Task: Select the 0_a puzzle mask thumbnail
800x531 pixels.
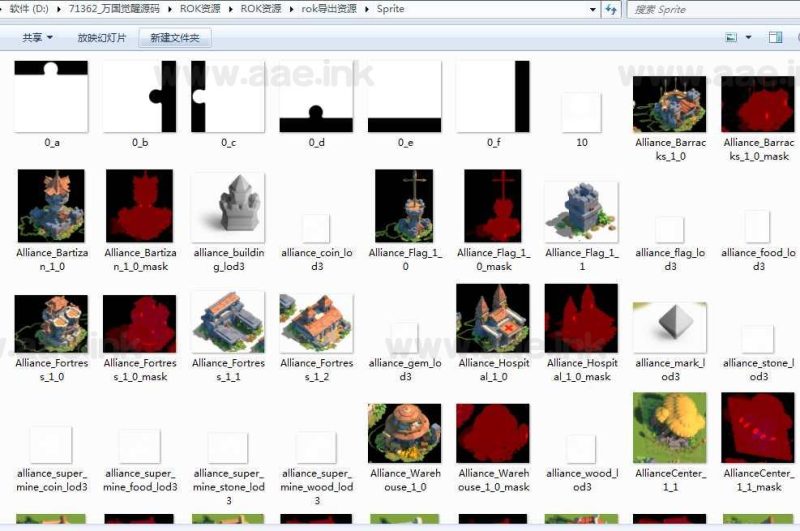Action: point(51,97)
